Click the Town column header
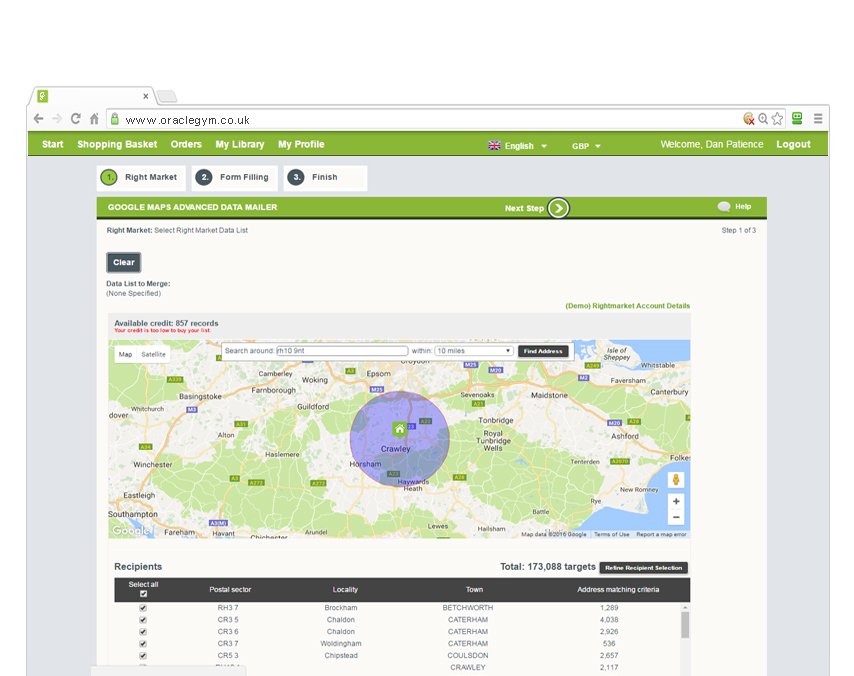The image size is (854, 676). tap(474, 589)
